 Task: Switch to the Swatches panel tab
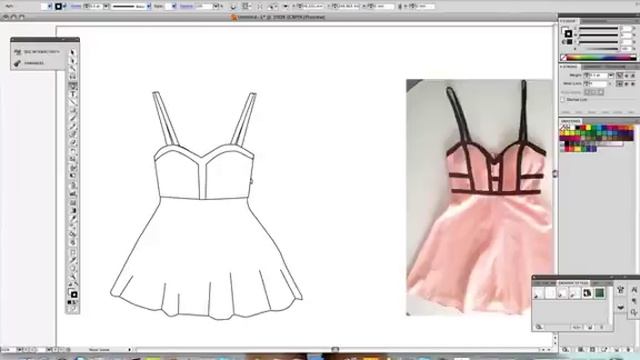click(571, 121)
